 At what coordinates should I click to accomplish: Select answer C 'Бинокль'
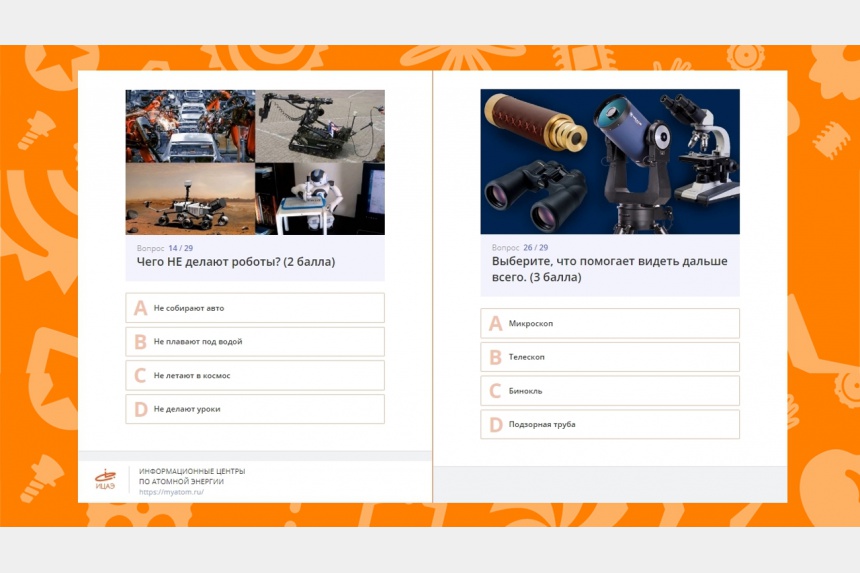[x=610, y=391]
